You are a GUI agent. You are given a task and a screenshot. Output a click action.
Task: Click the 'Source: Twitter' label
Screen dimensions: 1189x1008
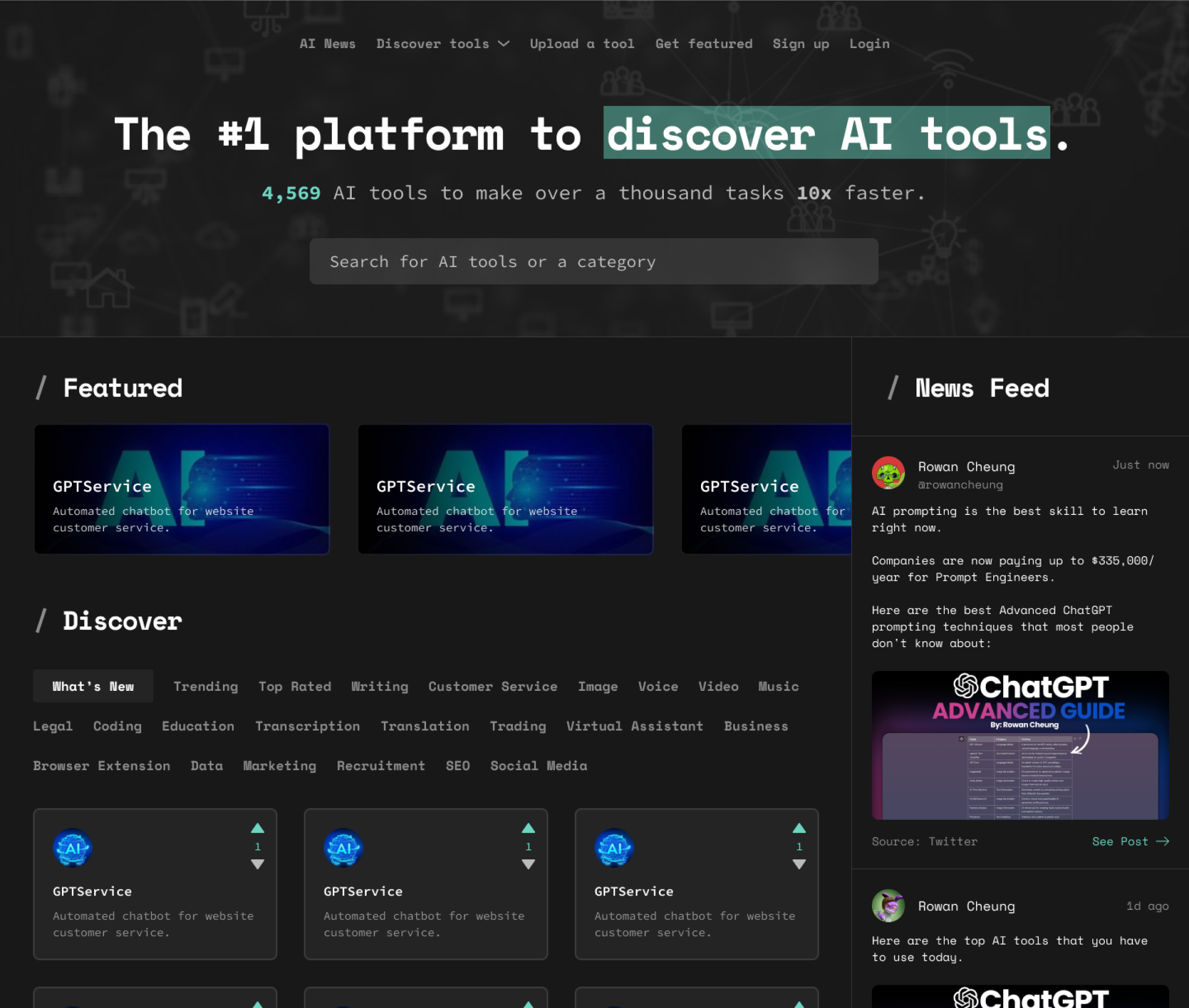(924, 841)
